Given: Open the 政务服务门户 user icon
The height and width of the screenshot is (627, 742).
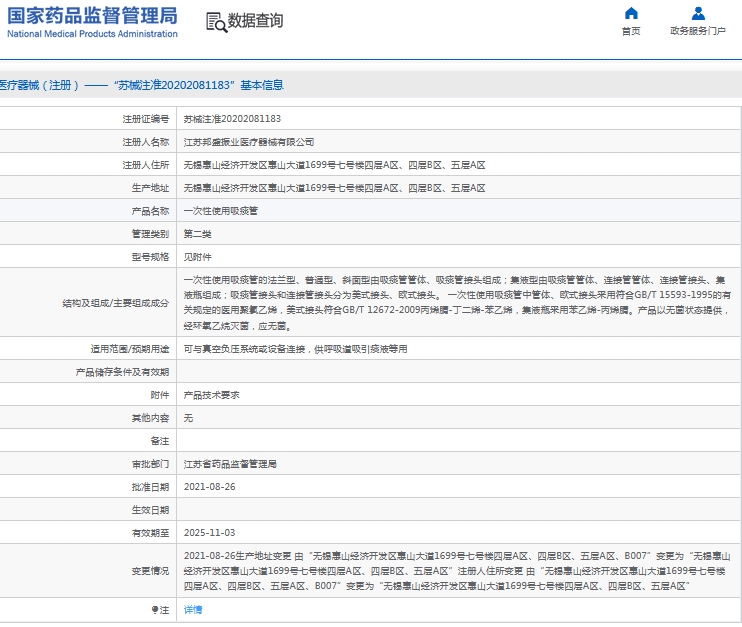Looking at the screenshot, I should tap(698, 13).
